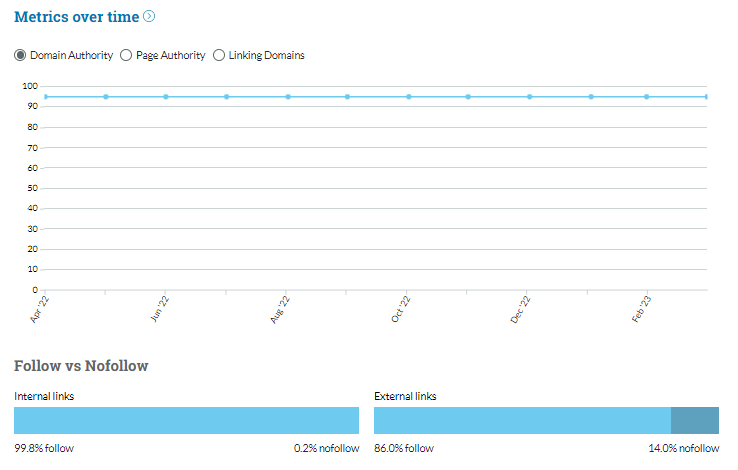The height and width of the screenshot is (470, 738).
Task: Click the Internal links follow bar
Action: click(x=186, y=421)
